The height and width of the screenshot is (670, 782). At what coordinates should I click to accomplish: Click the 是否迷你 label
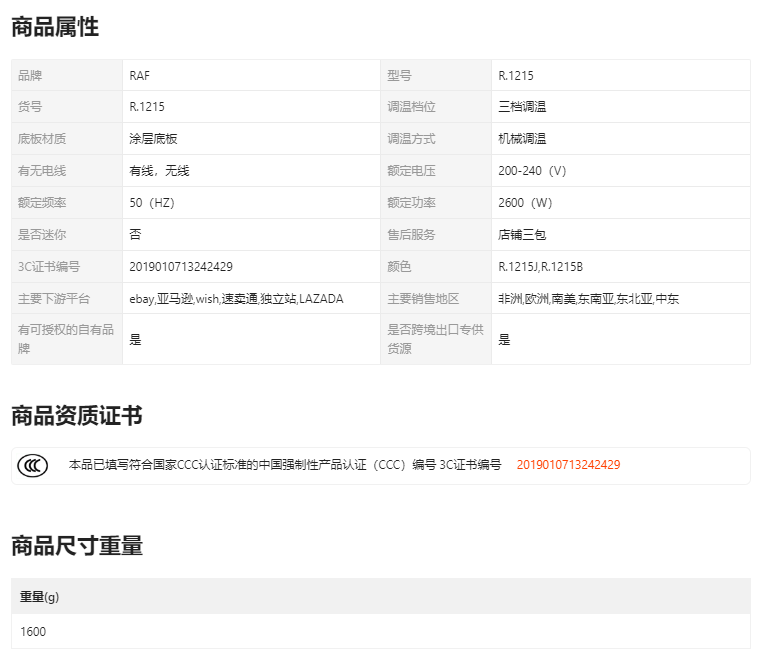(42, 234)
